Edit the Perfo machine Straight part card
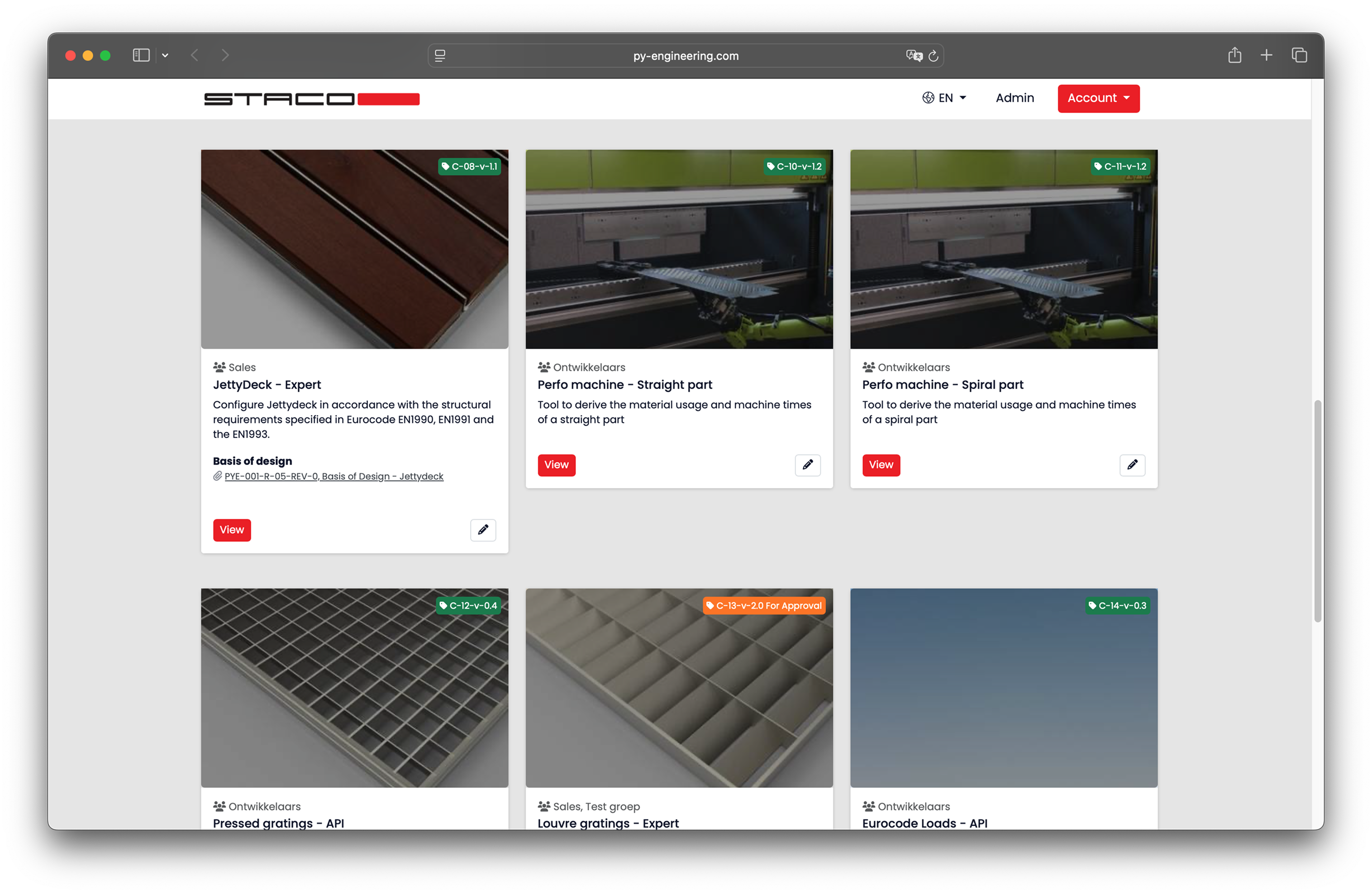Image resolution: width=1372 pixels, height=894 pixels. (807, 465)
